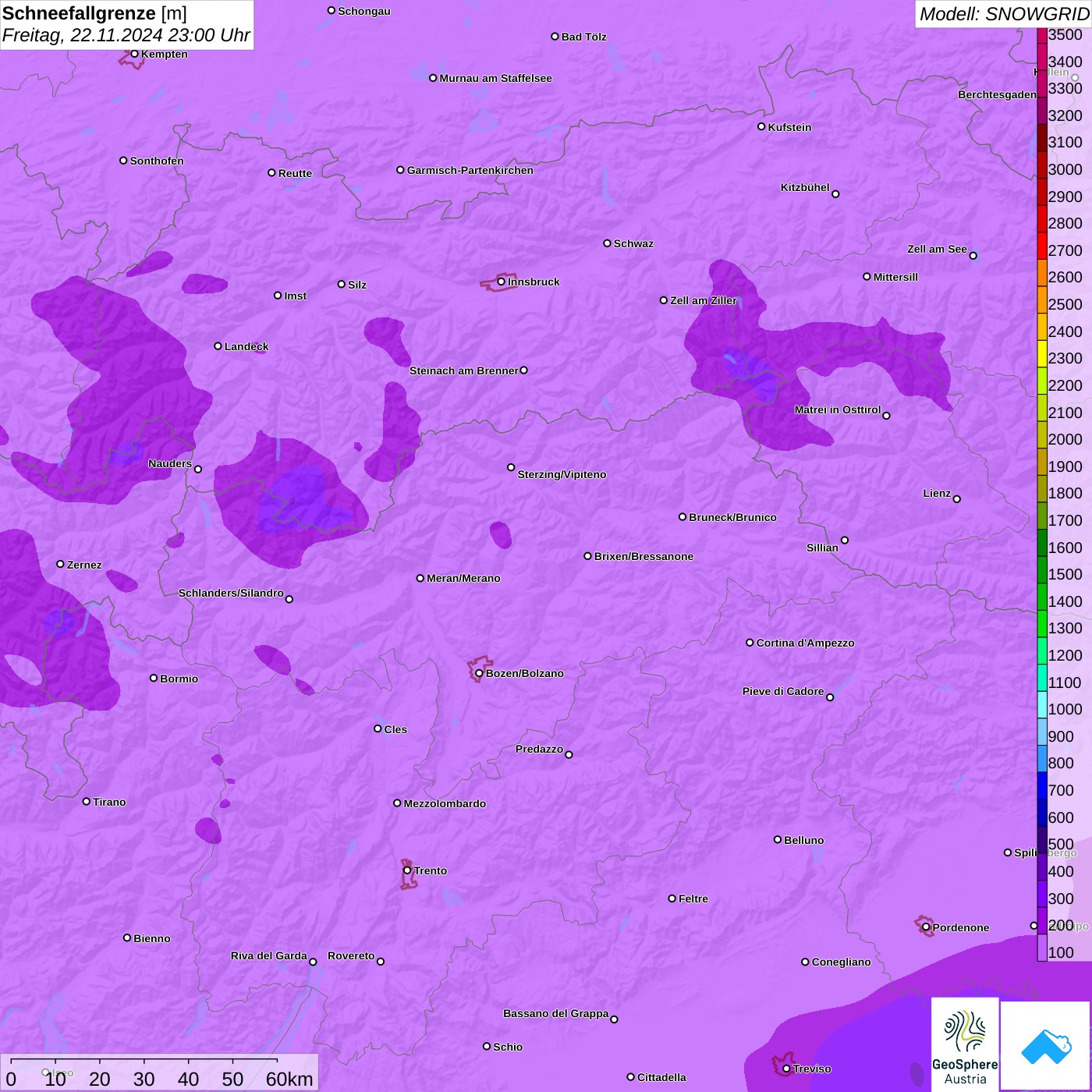
Task: Click the Cortina d'Ampezzo marker dot
Action: coord(750,643)
